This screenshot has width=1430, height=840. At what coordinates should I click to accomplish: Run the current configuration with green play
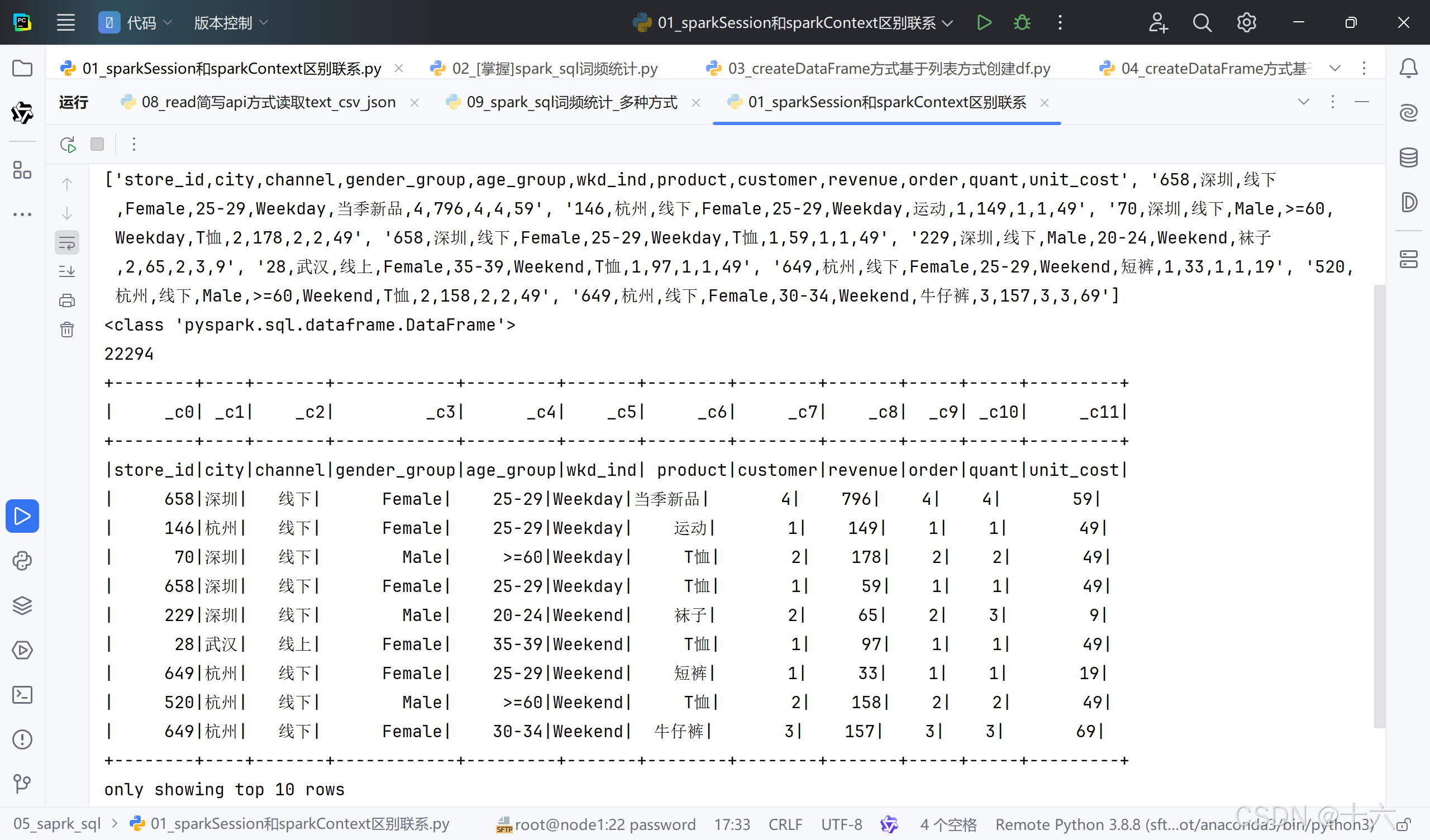[x=984, y=23]
